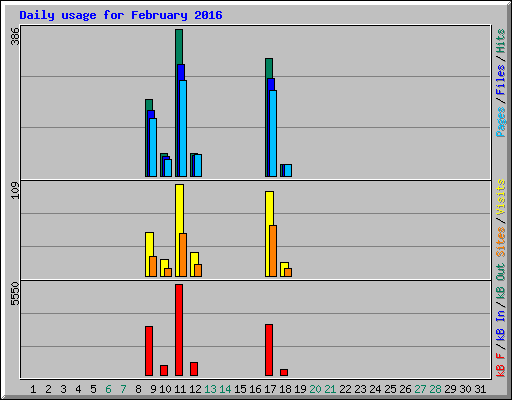Click the orange Sites bar for day 17

(x=273, y=251)
